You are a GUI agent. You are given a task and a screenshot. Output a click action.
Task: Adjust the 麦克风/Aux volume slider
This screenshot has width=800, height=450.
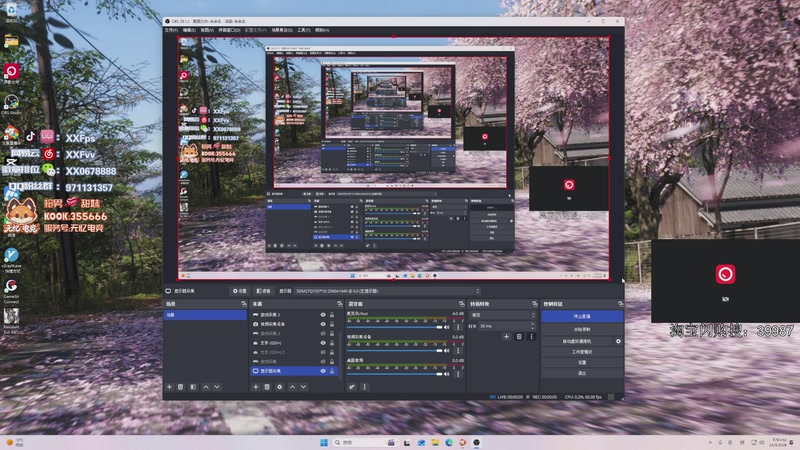pyautogui.click(x=394, y=327)
